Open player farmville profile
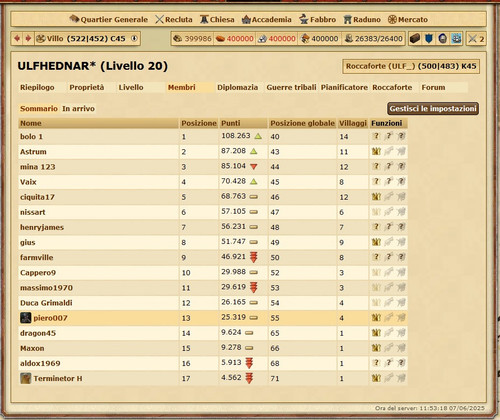The height and width of the screenshot is (420, 500). (37, 258)
